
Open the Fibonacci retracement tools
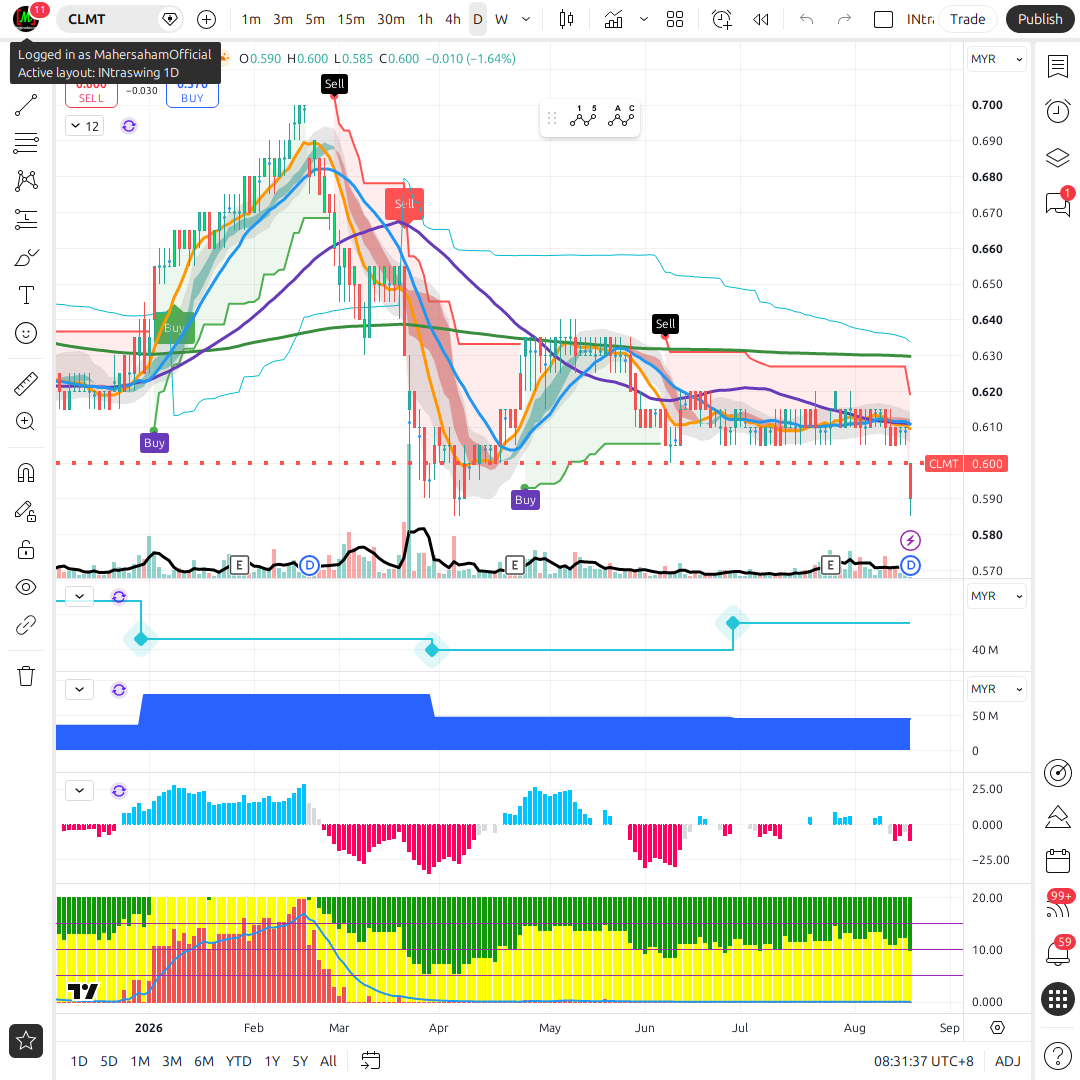pos(26,143)
